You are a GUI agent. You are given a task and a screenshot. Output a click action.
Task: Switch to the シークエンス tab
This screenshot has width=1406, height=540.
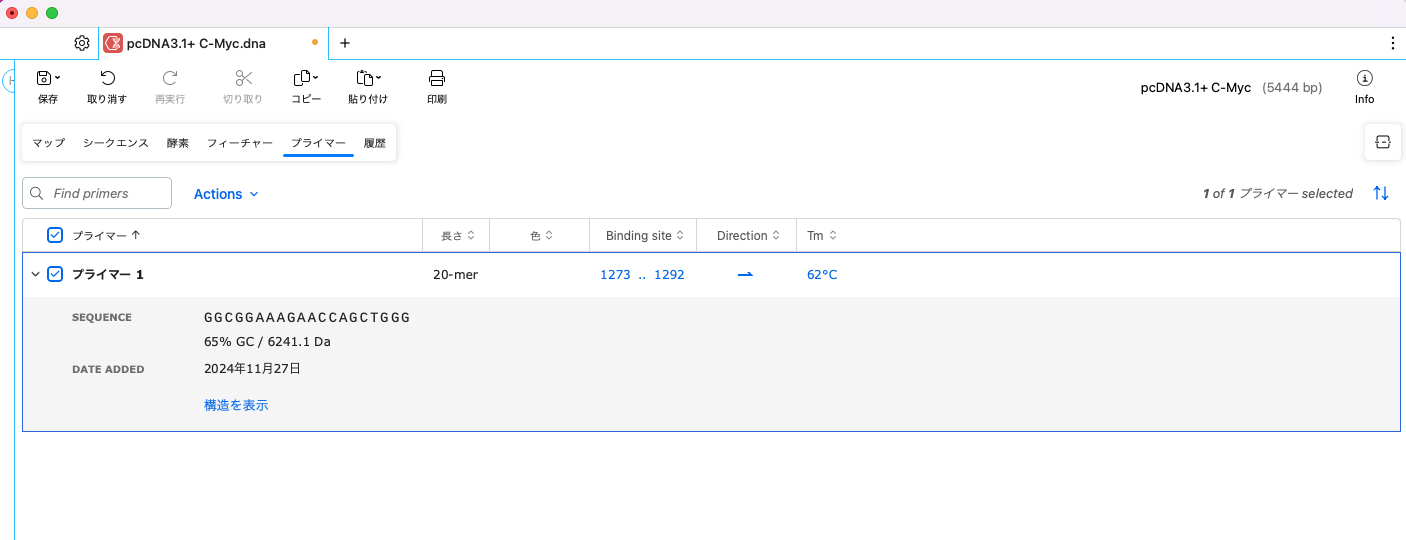tap(116, 143)
